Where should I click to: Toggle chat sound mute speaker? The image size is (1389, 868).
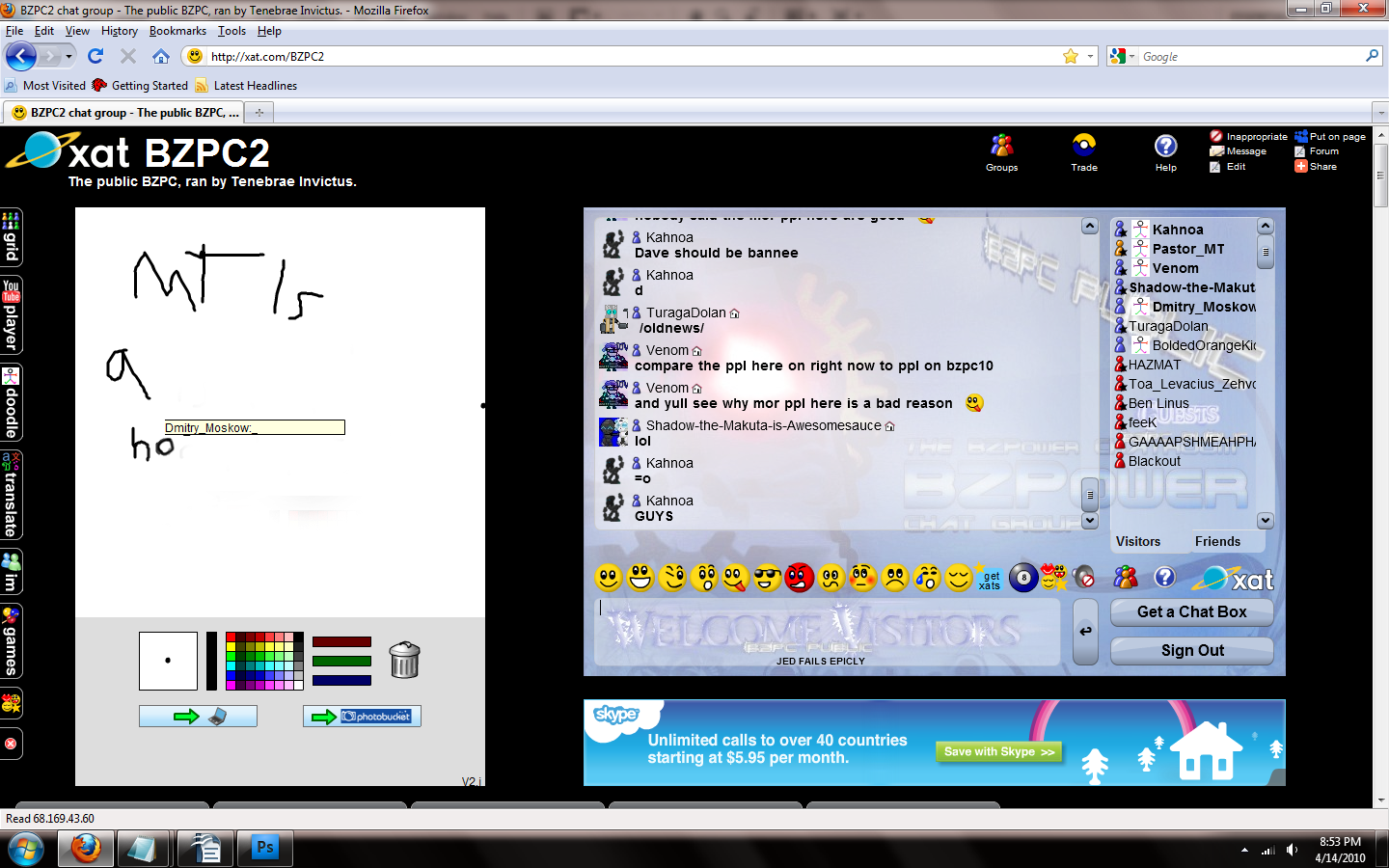1084,578
